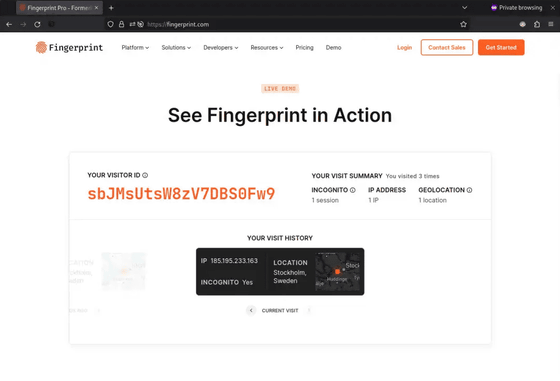Image resolution: width=560 pixels, height=381 pixels.
Task: Click the IP 185.195.233.163 text
Action: pos(229,261)
